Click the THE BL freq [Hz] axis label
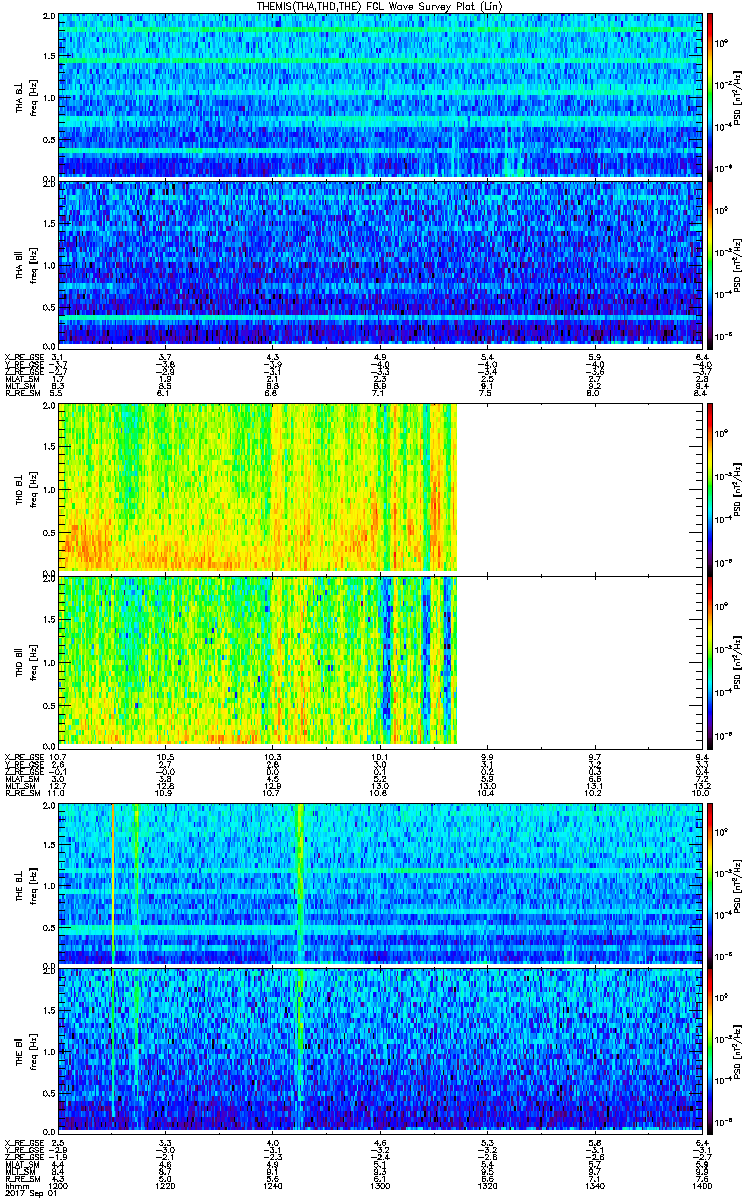The width and height of the screenshot is (750, 1200). (x=32, y=885)
